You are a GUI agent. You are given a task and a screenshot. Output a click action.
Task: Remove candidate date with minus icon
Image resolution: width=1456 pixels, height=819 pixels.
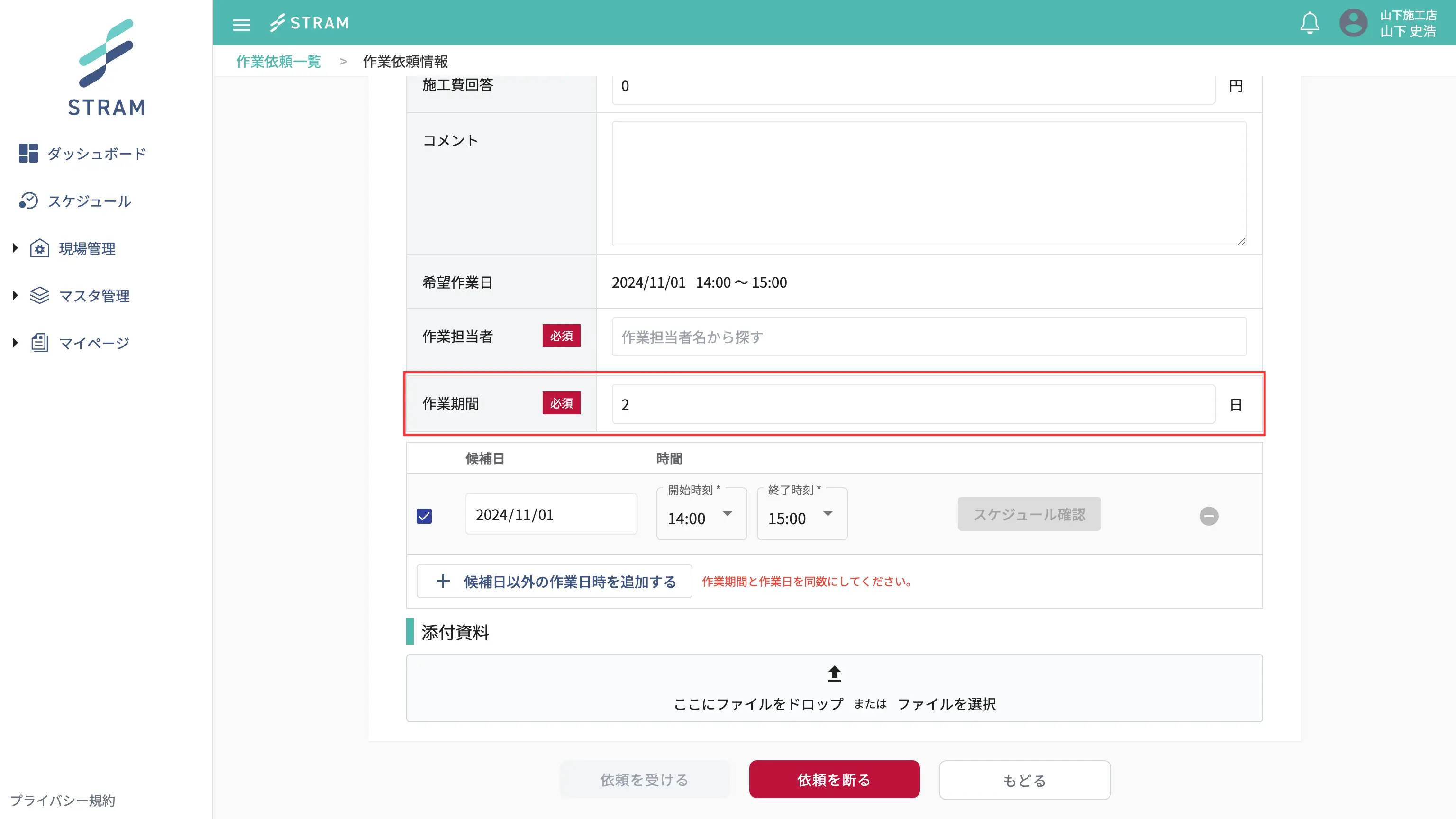(x=1209, y=516)
